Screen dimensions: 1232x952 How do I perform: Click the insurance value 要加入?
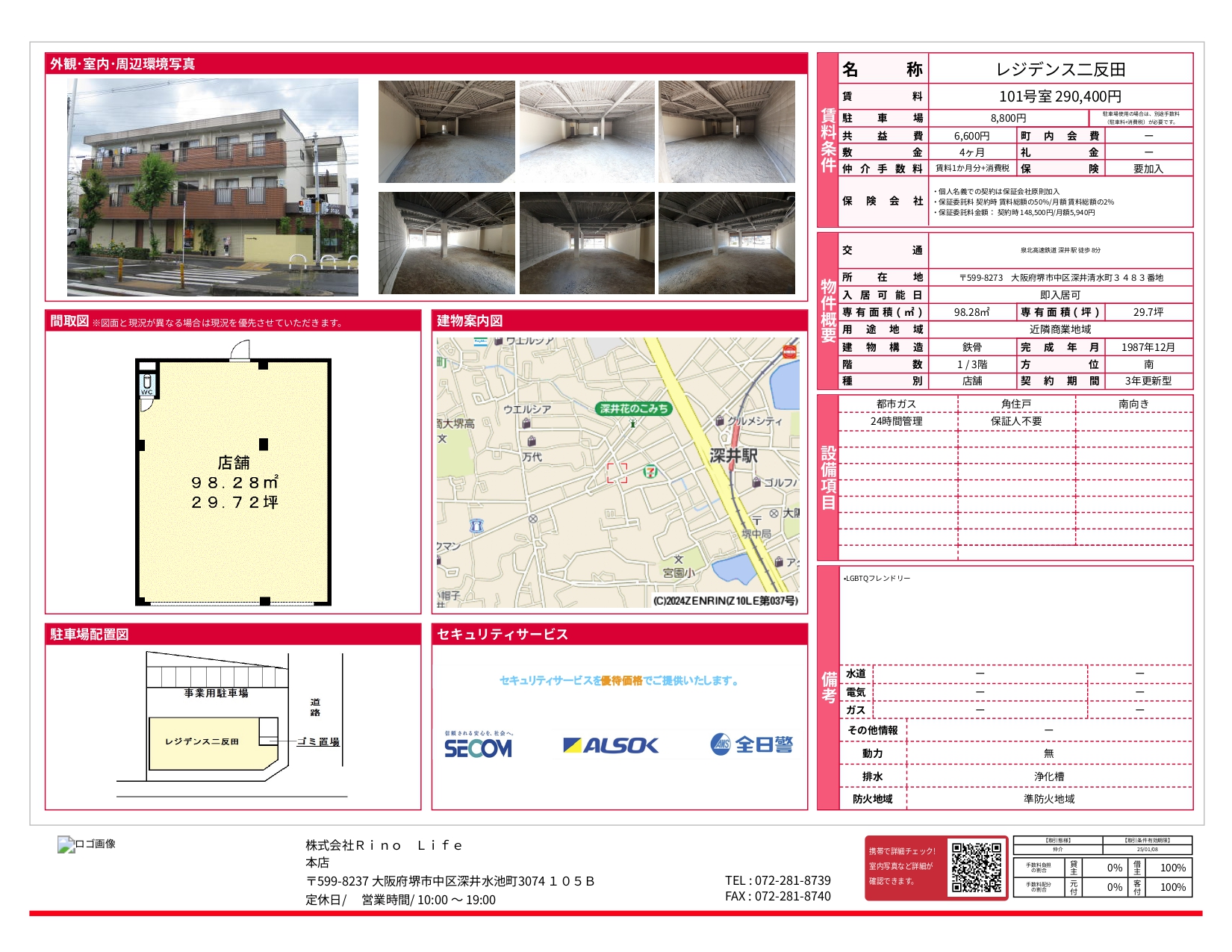(x=1148, y=169)
